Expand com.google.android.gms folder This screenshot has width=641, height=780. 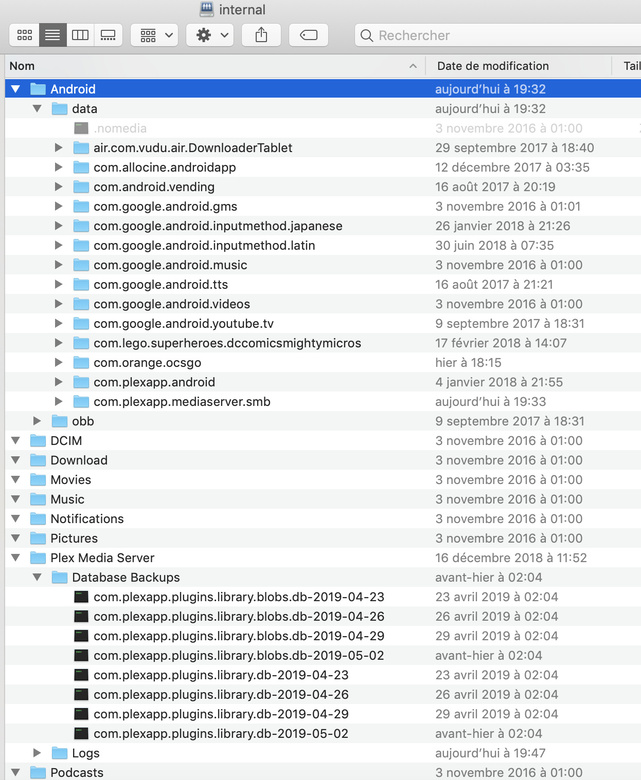point(59,206)
